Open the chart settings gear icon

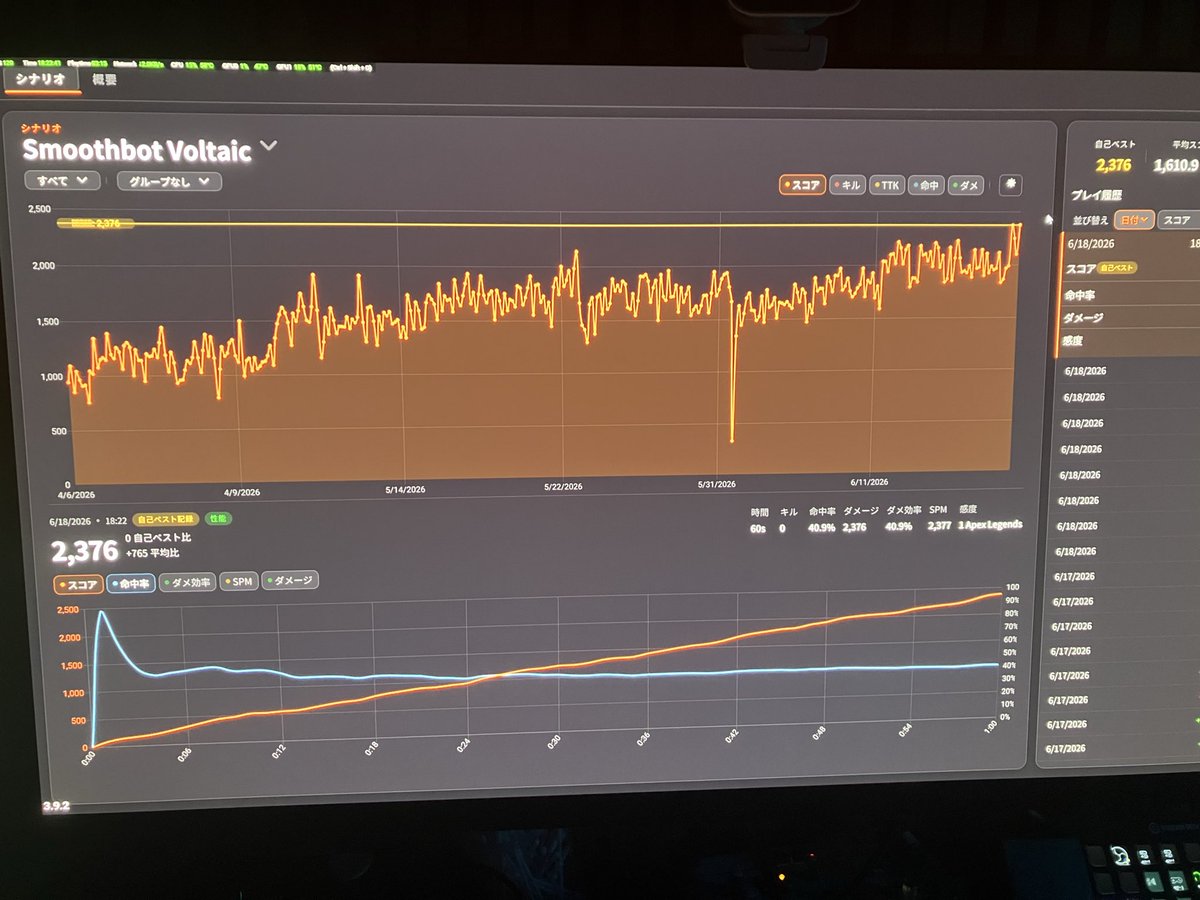coord(1010,185)
